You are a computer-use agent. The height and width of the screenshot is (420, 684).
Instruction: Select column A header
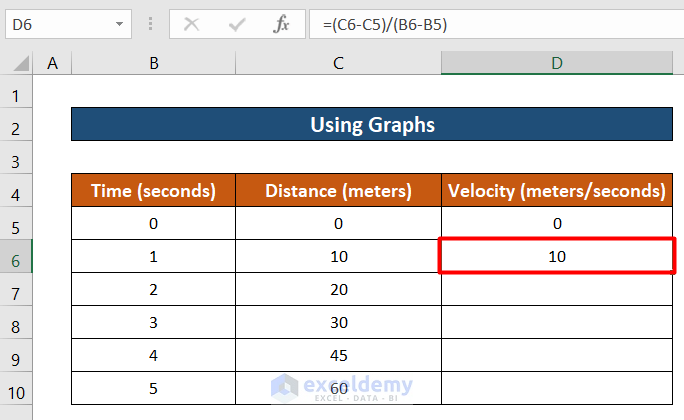(x=52, y=64)
